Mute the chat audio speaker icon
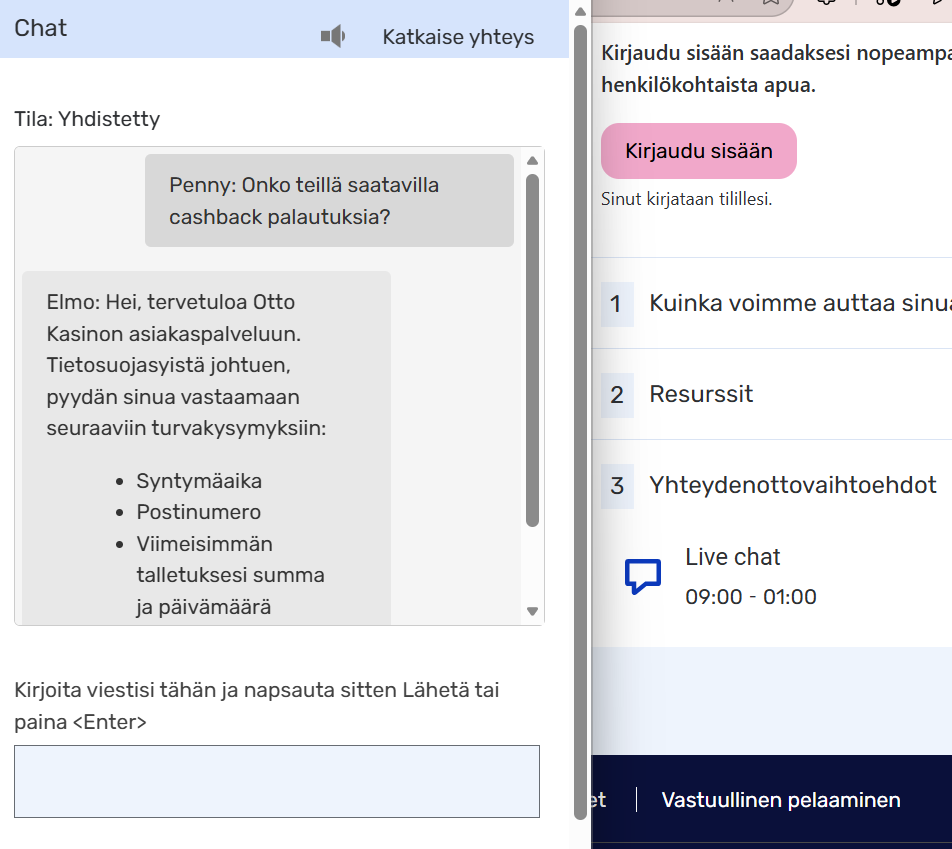Viewport: 952px width, 849px height. 332,35
